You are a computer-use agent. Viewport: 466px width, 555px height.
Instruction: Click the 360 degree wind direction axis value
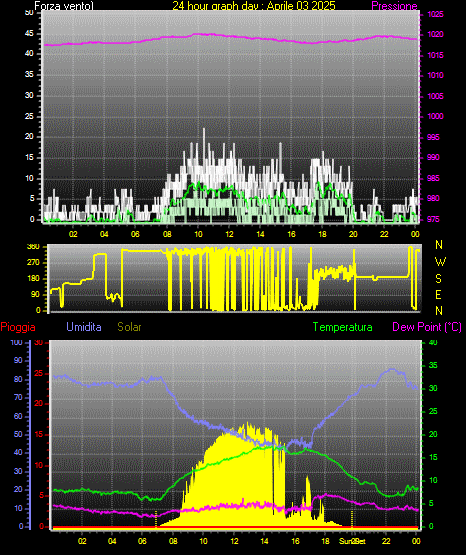(x=33, y=247)
